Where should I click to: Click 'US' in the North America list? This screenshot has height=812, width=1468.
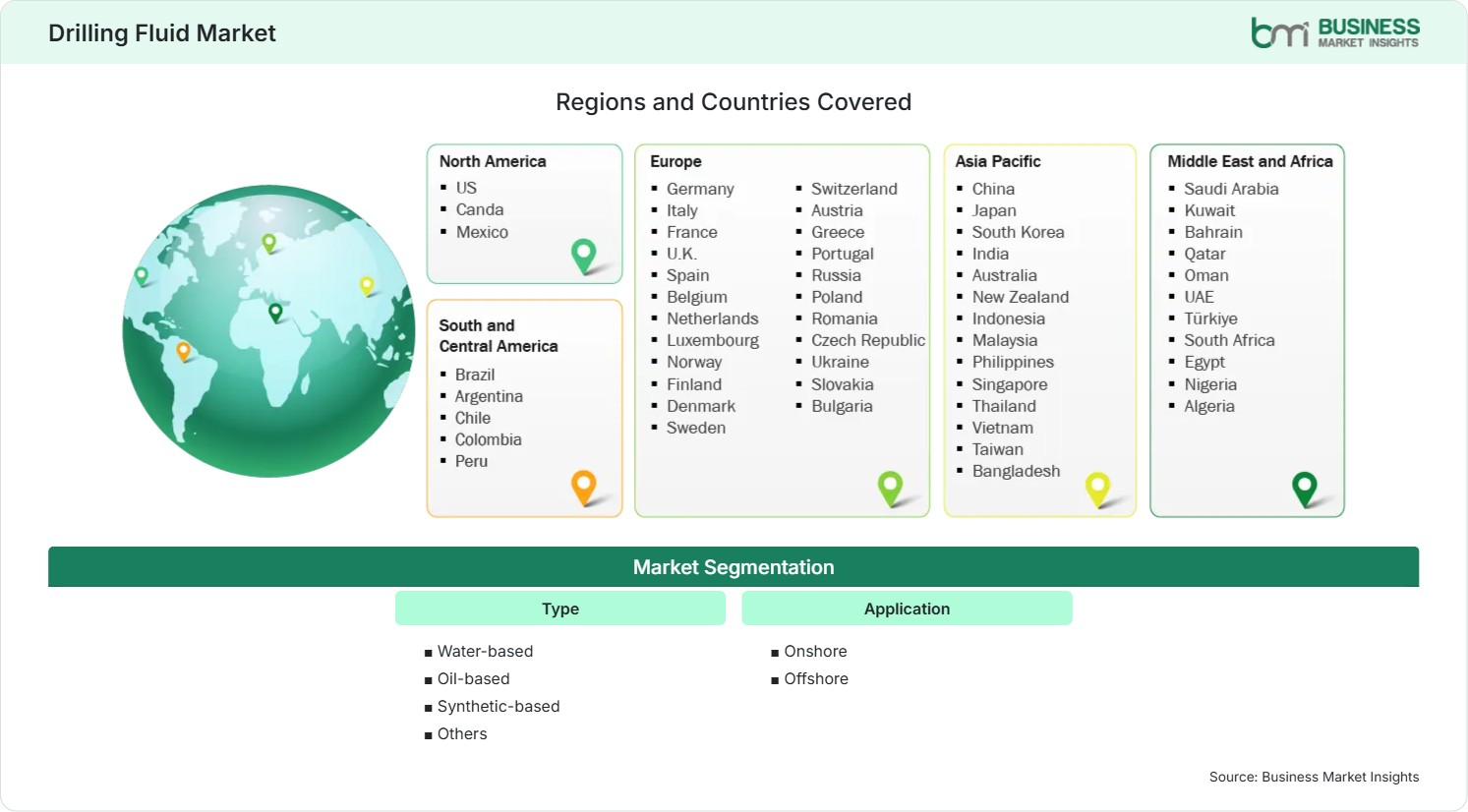tap(466, 188)
